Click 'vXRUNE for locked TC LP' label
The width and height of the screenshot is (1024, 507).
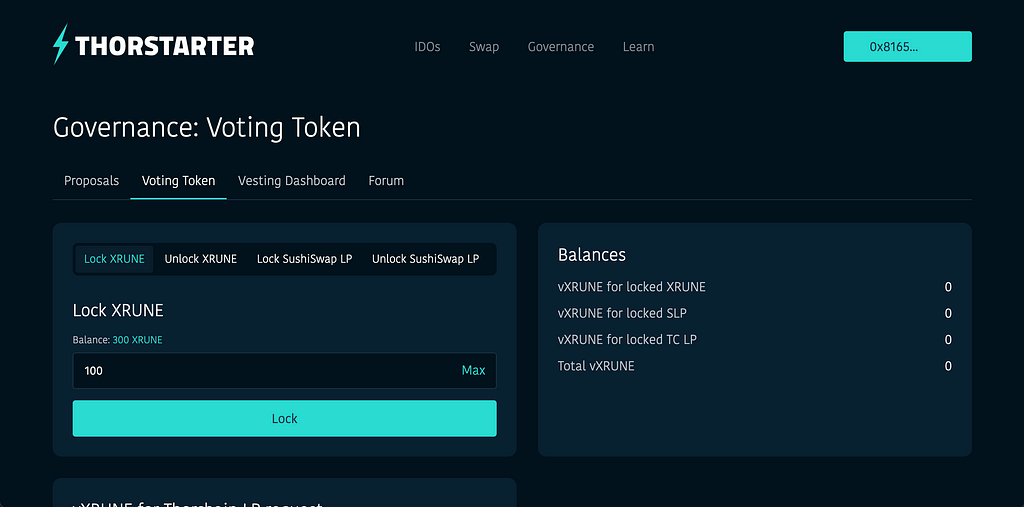[627, 340]
